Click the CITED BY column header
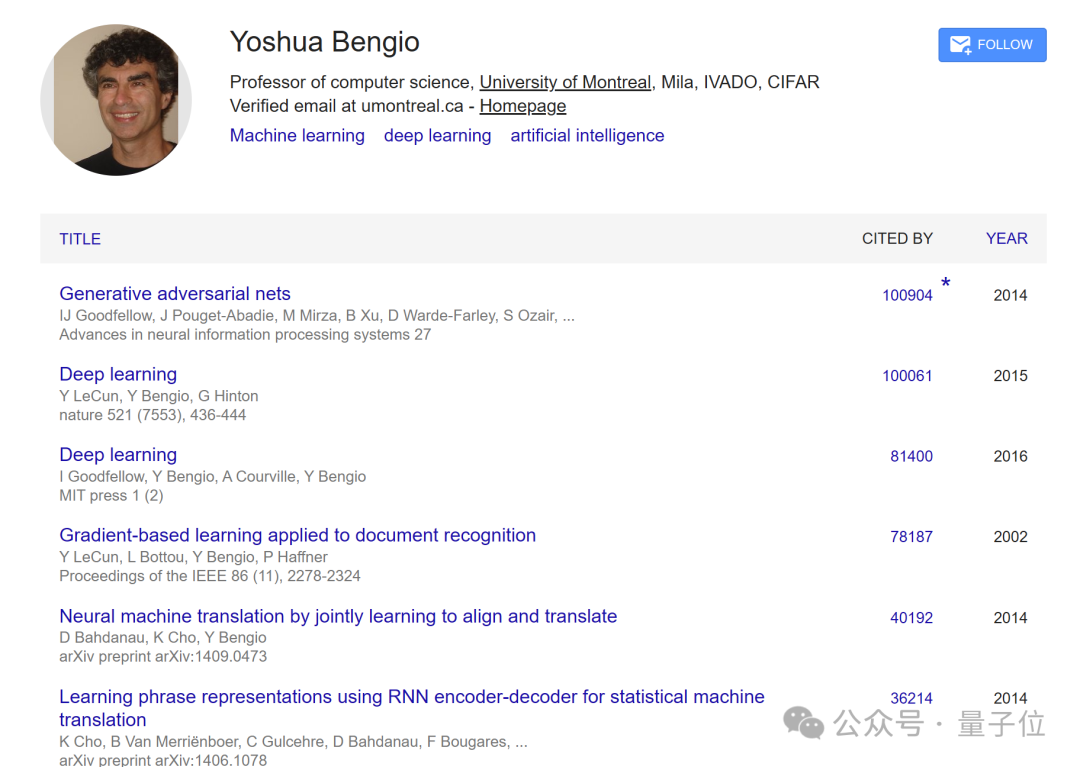Image resolution: width=1080 pixels, height=767 pixels. [x=897, y=238]
